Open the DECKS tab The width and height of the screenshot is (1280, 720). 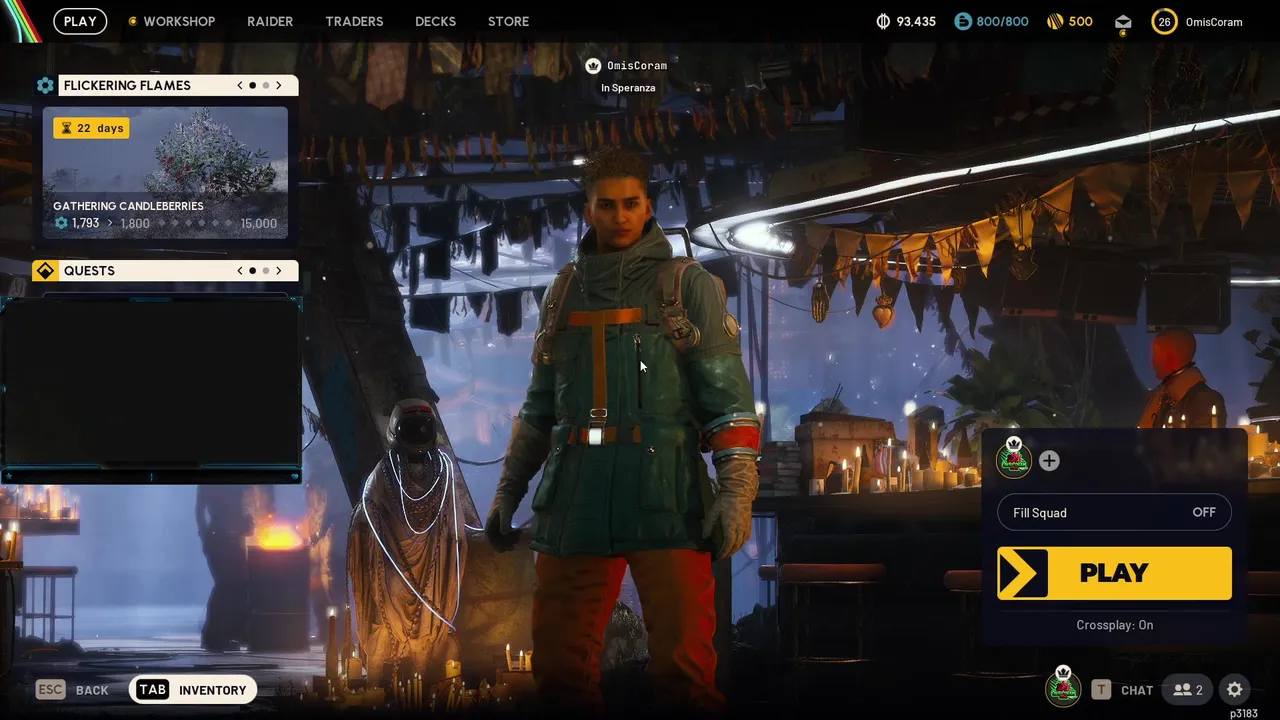tap(435, 21)
